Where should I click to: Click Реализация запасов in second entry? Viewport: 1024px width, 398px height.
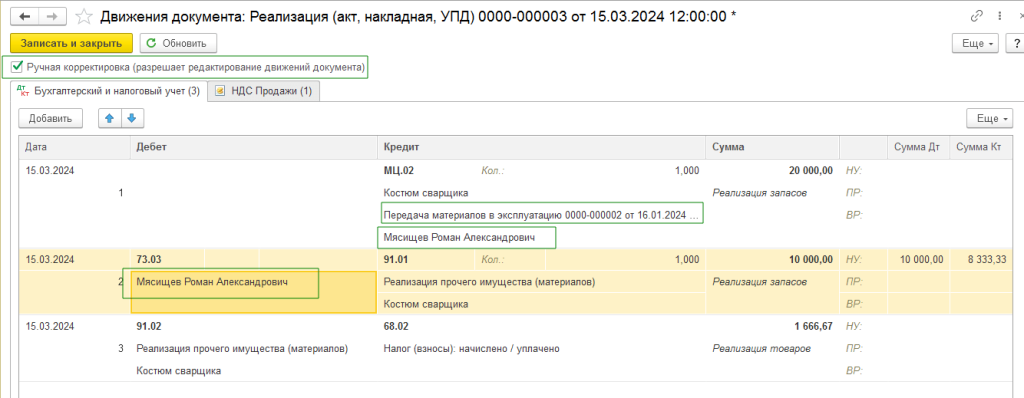[x=760, y=282]
